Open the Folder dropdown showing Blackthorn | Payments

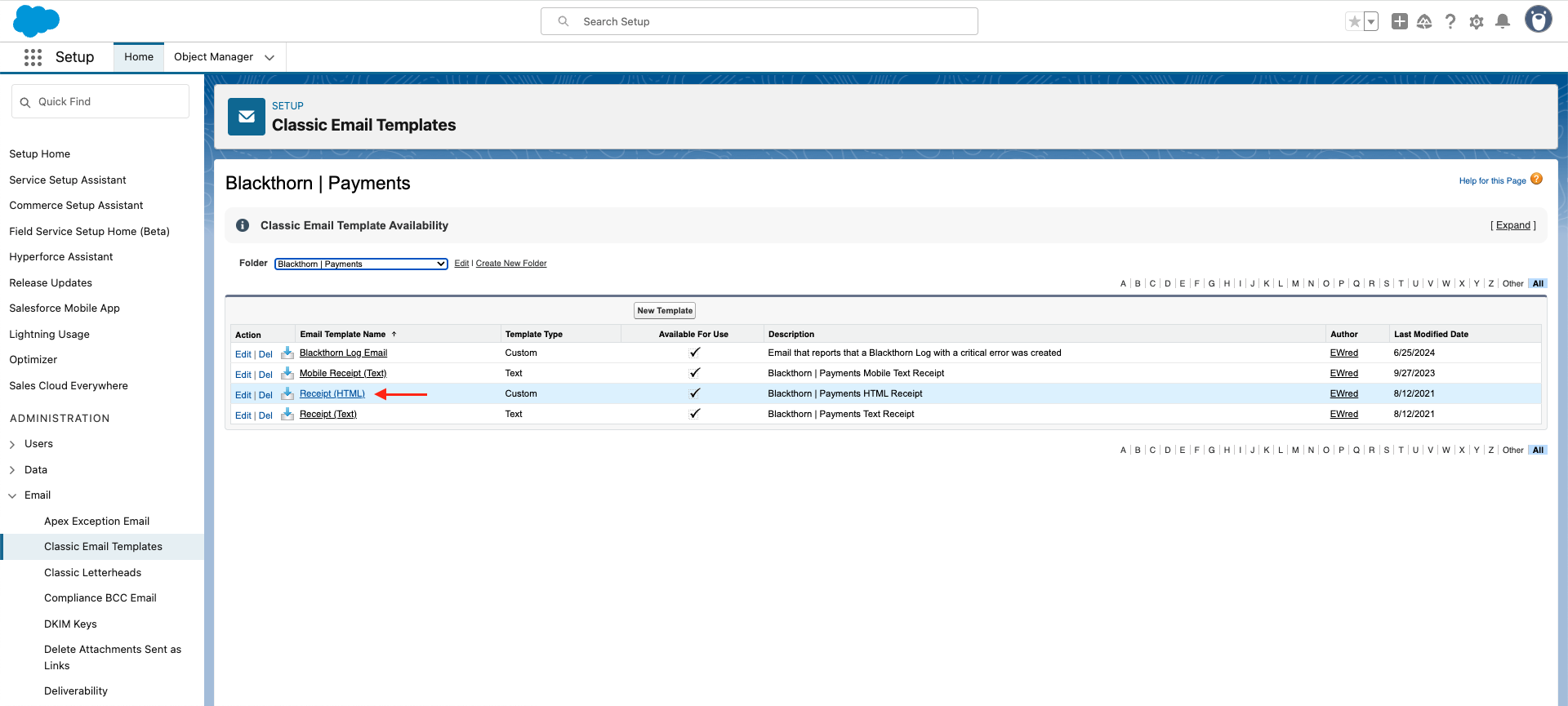click(361, 264)
